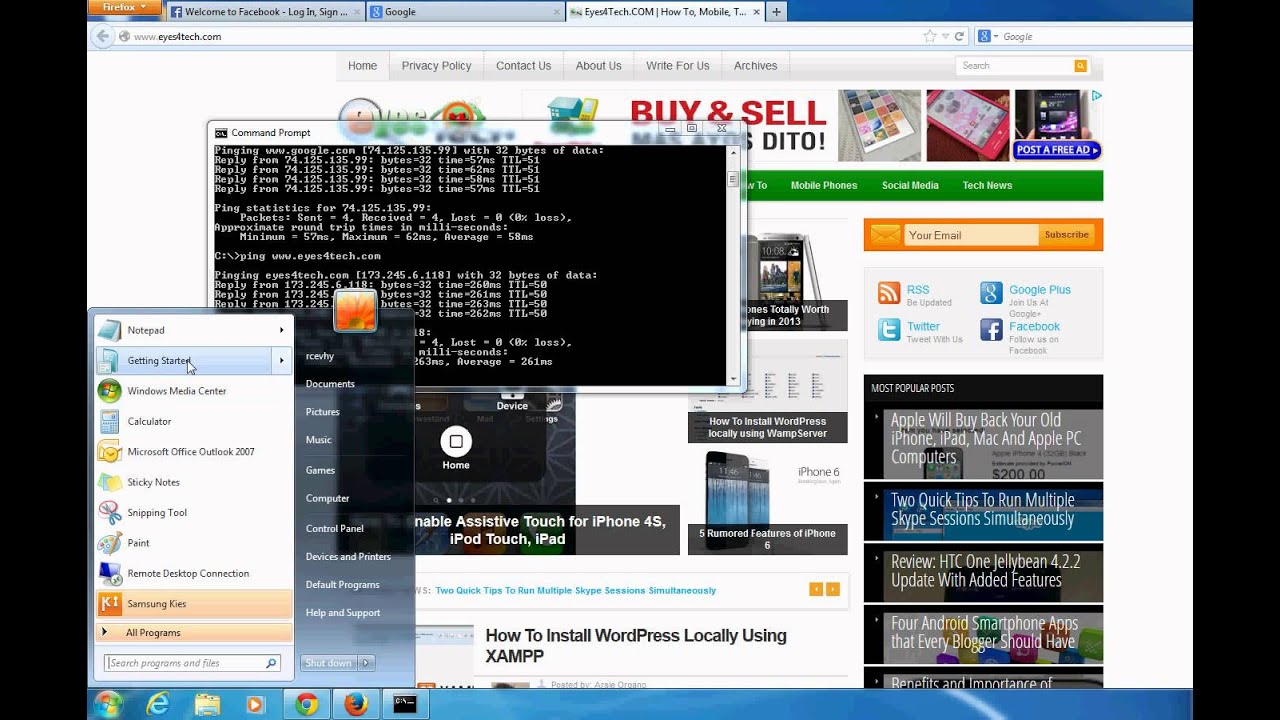The image size is (1280, 720).
Task: Open Internet Explorer from the taskbar
Action: pos(157,704)
